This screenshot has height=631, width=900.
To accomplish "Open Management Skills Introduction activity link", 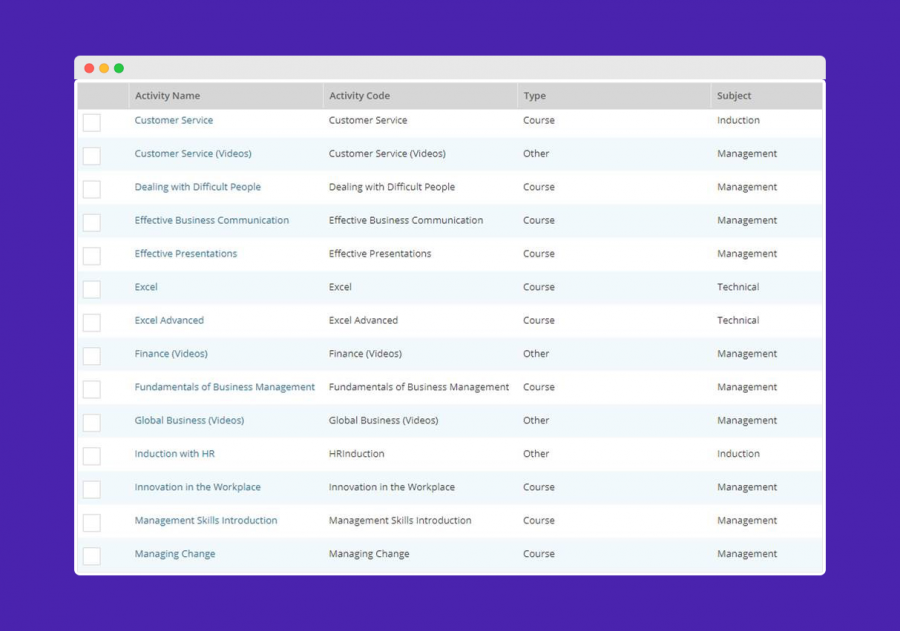I will pyautogui.click(x=206, y=520).
